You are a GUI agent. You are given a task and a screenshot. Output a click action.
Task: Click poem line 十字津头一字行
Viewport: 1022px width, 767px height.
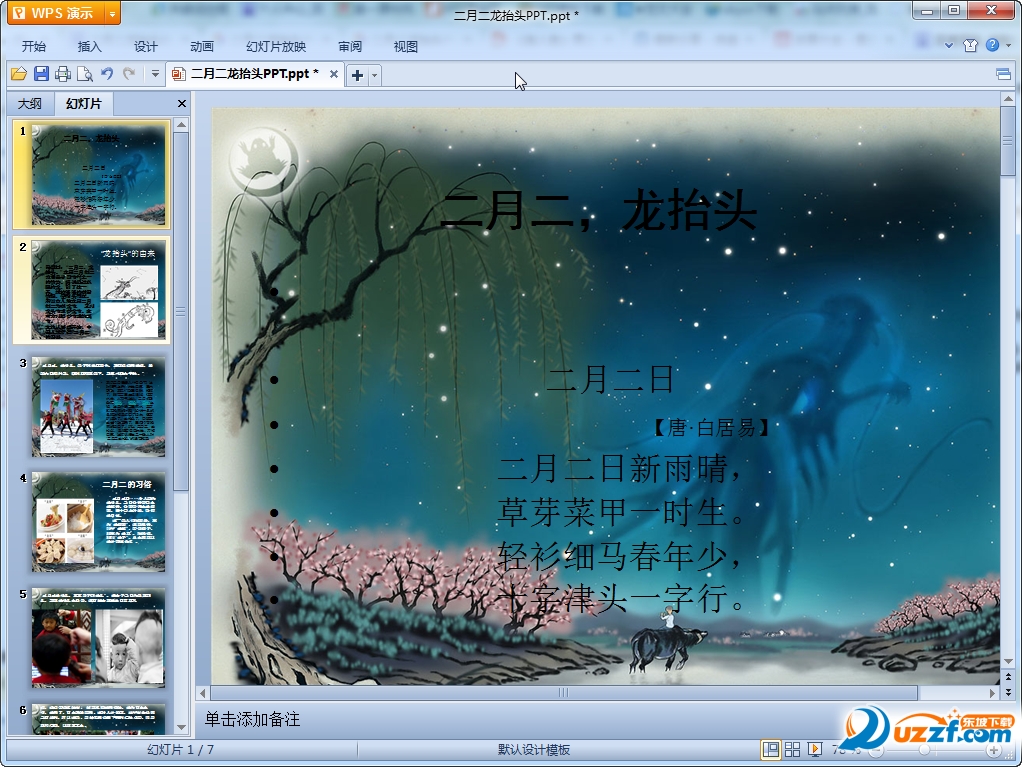(x=622, y=598)
